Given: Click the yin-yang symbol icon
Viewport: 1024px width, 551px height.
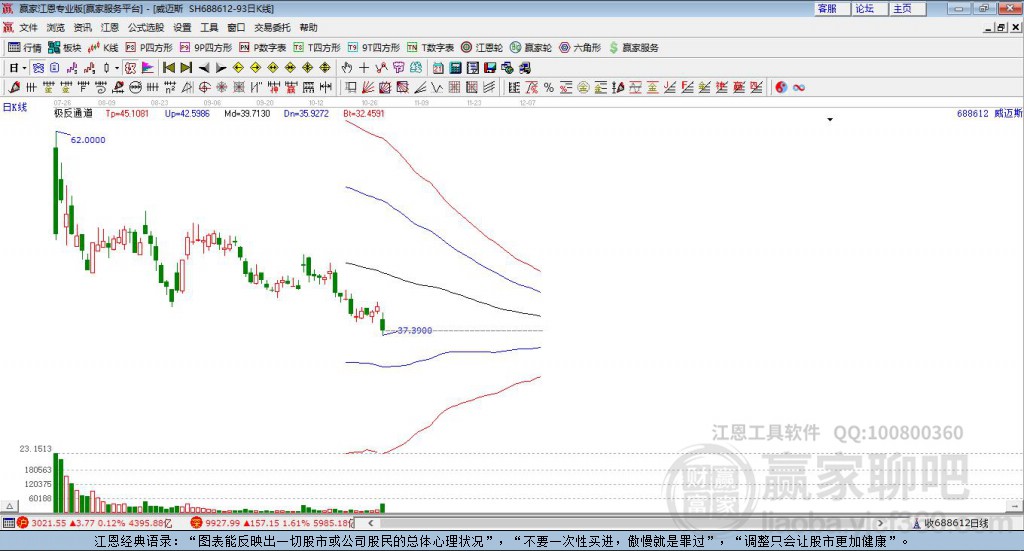Looking at the screenshot, I should (781, 87).
